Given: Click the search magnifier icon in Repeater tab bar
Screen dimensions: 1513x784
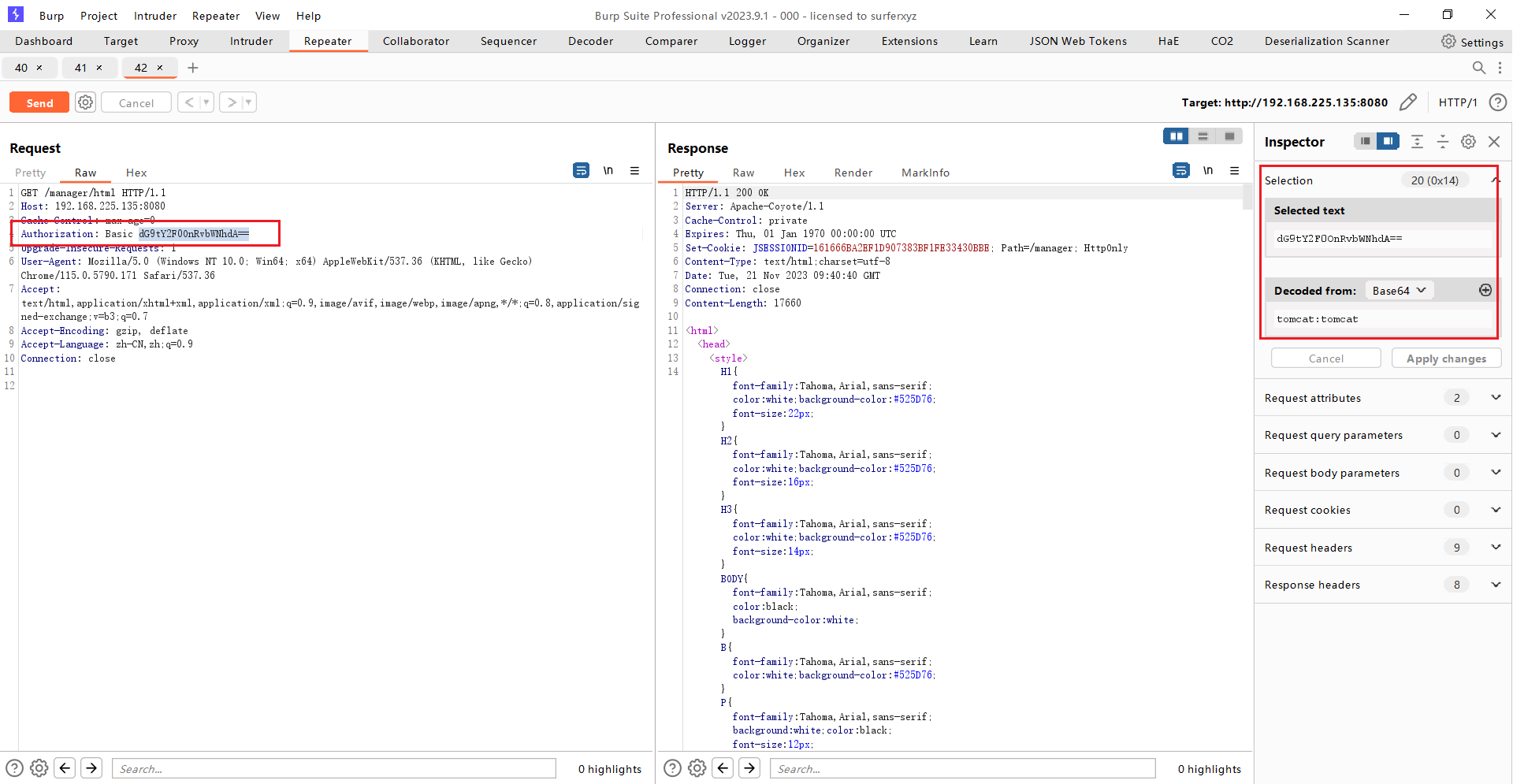Looking at the screenshot, I should pos(1479,68).
